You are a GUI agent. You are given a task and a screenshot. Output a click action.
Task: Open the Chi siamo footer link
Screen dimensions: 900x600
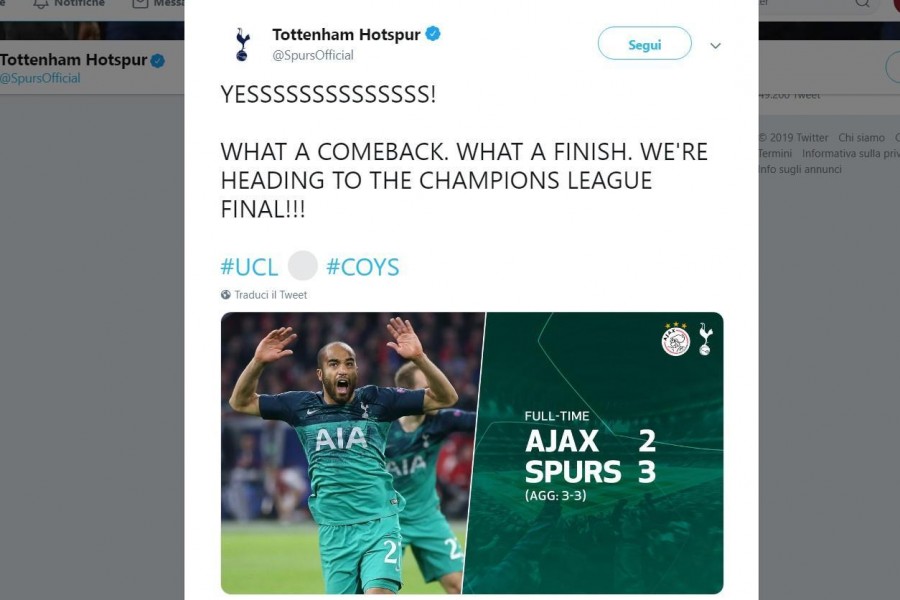click(x=861, y=138)
